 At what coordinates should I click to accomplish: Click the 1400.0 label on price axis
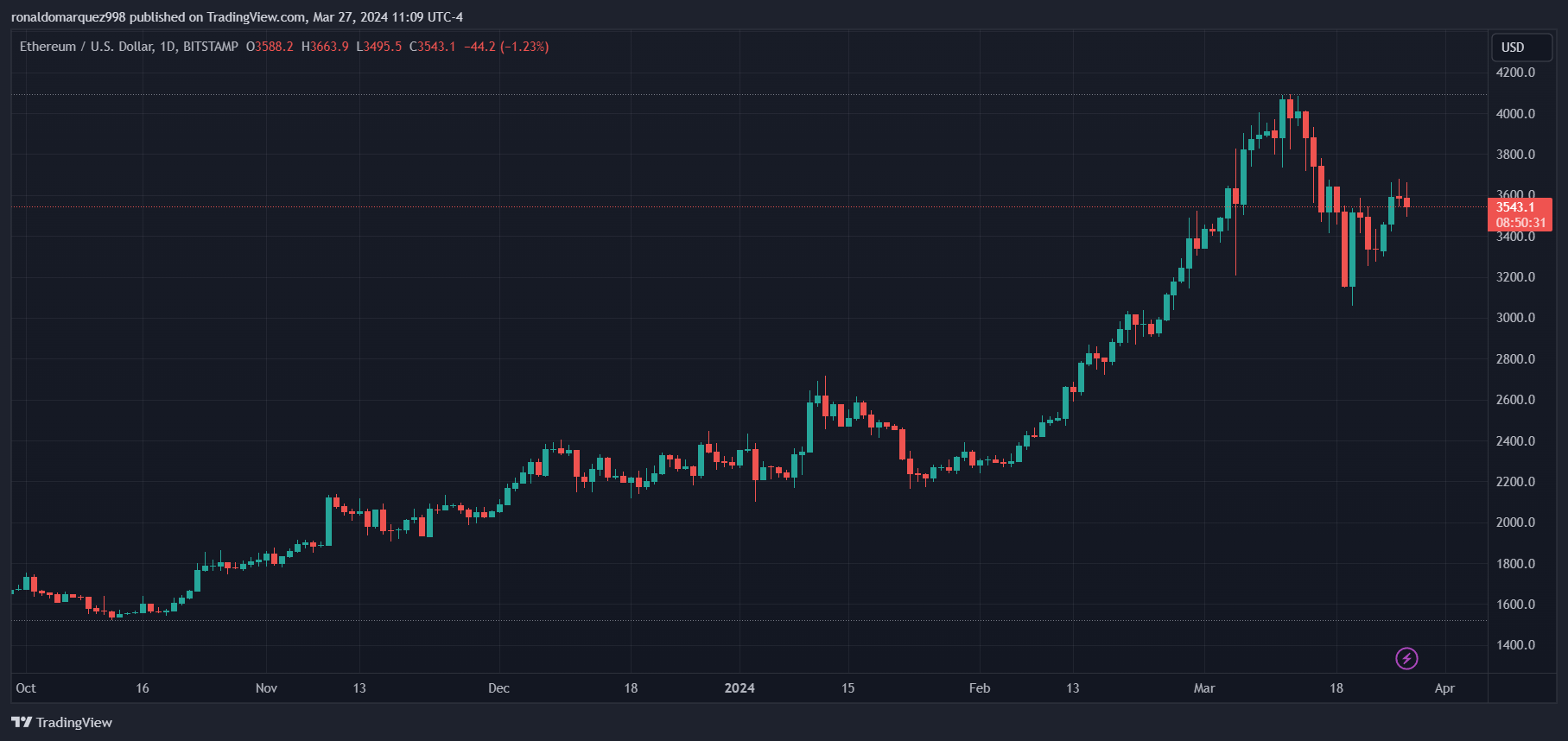(1515, 645)
